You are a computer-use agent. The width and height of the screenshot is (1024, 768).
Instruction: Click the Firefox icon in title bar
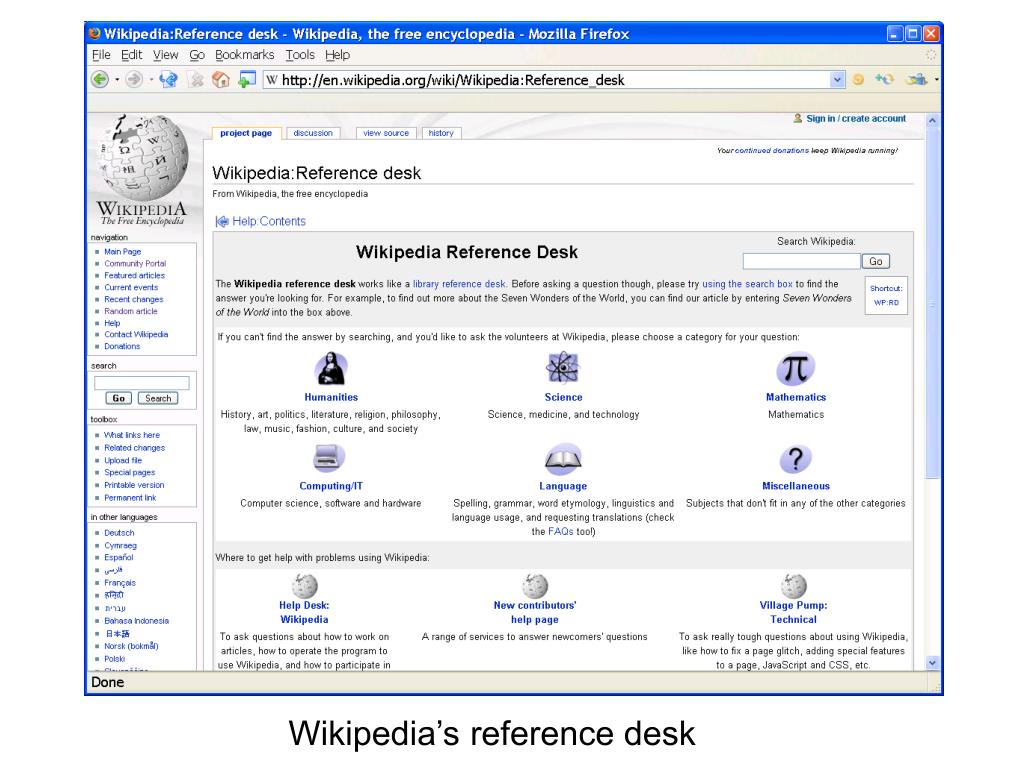(x=95, y=33)
